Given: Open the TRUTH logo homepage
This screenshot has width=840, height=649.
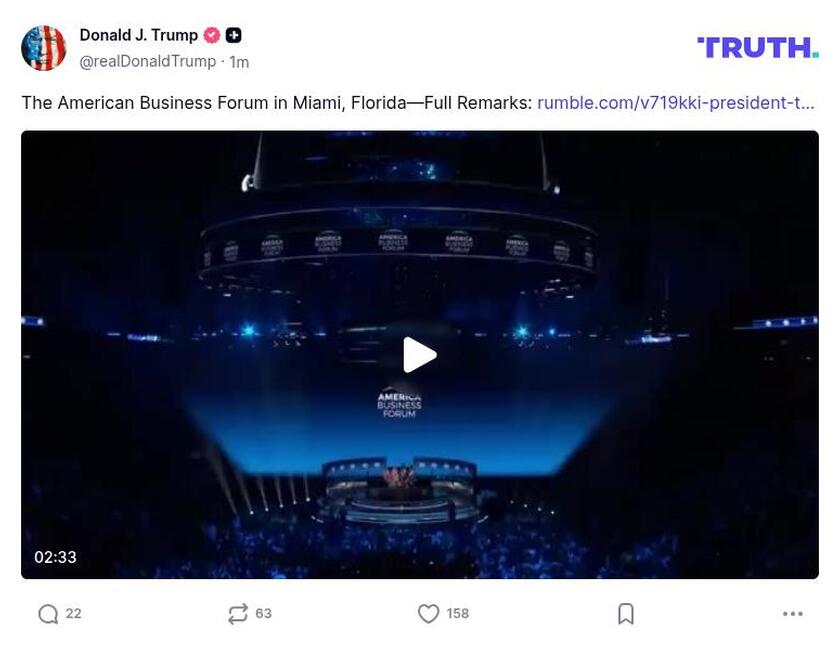Looking at the screenshot, I should coord(758,47).
